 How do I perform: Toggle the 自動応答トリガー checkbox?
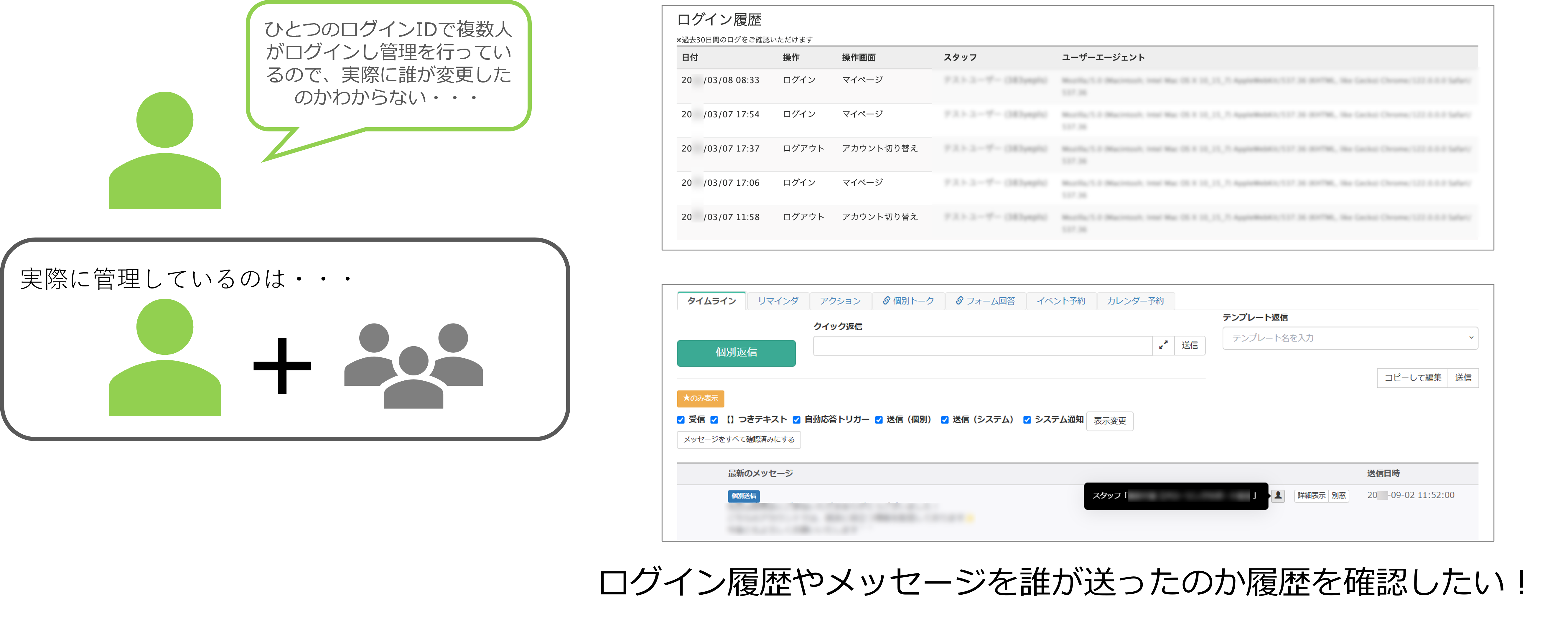(796, 420)
